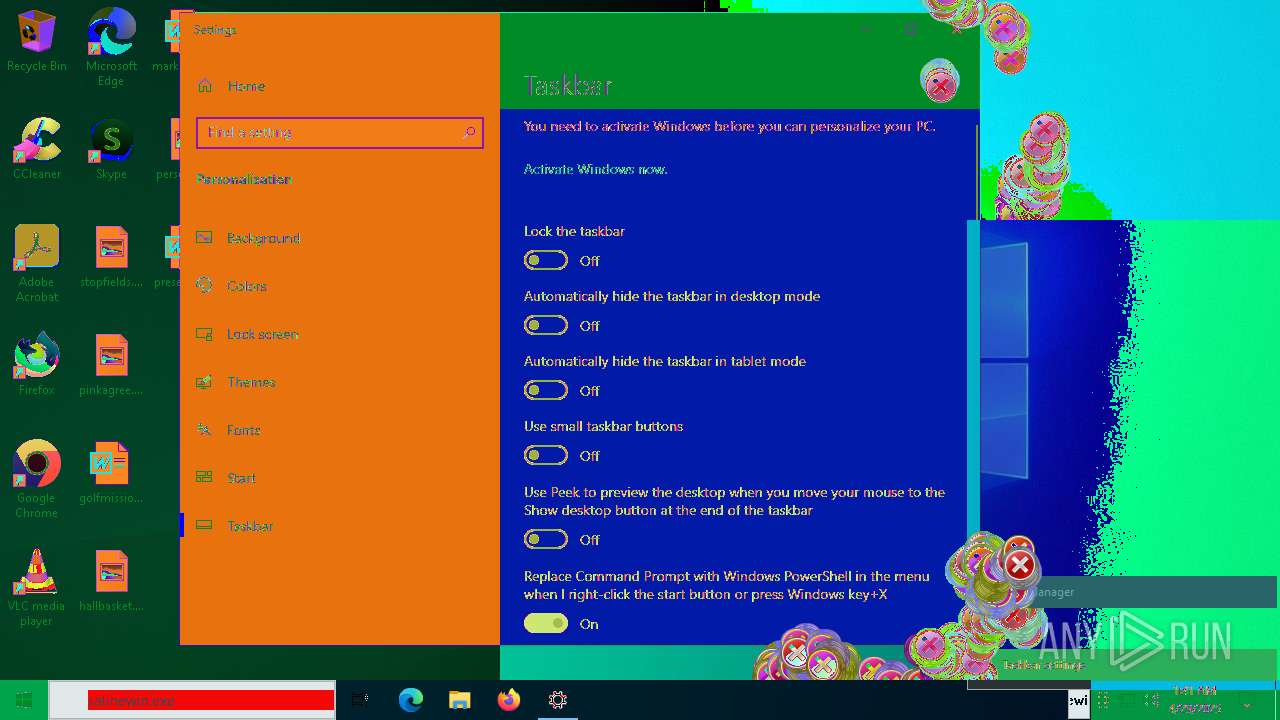Image resolution: width=1280 pixels, height=720 pixels.
Task: Open Themes settings page
Action: pyautogui.click(x=340, y=382)
